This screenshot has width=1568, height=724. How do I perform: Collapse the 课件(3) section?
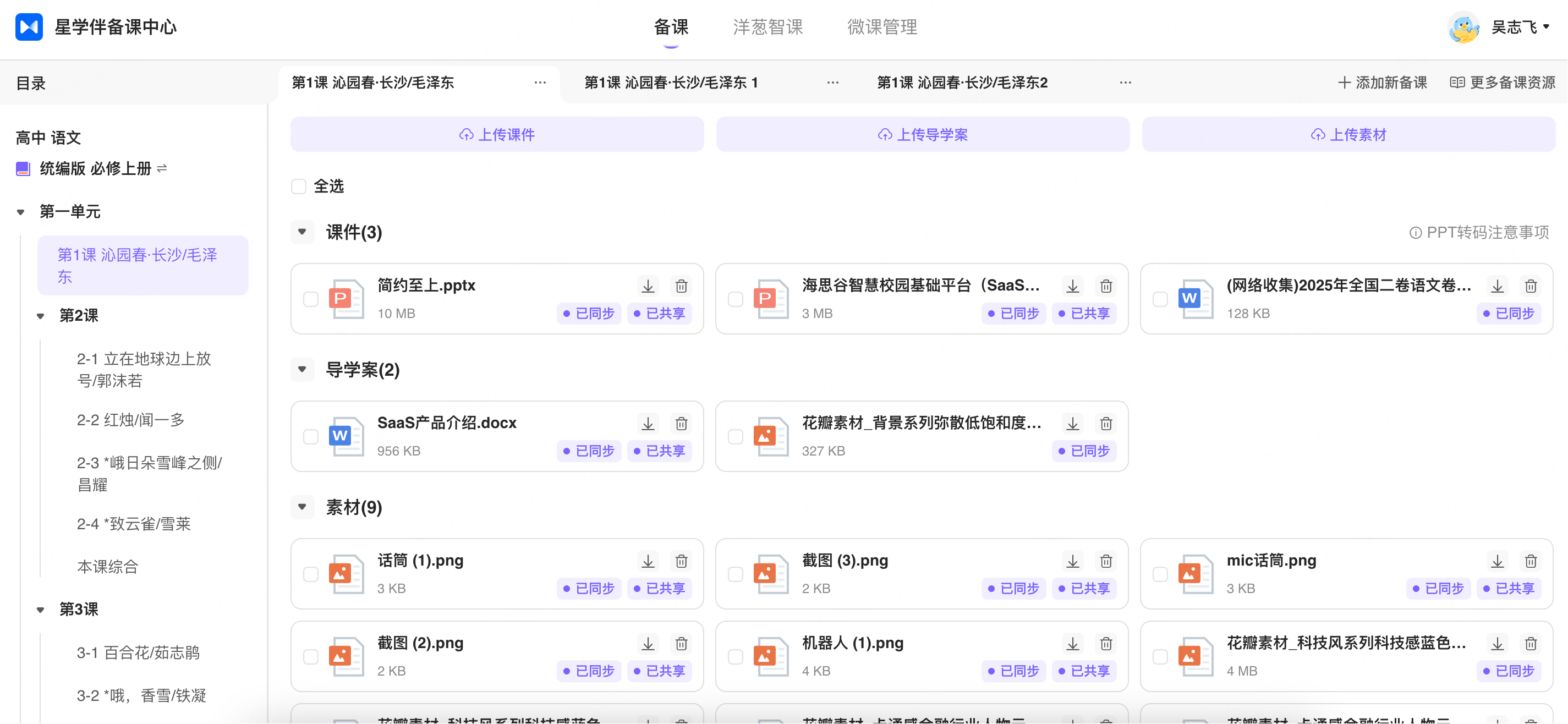click(302, 232)
